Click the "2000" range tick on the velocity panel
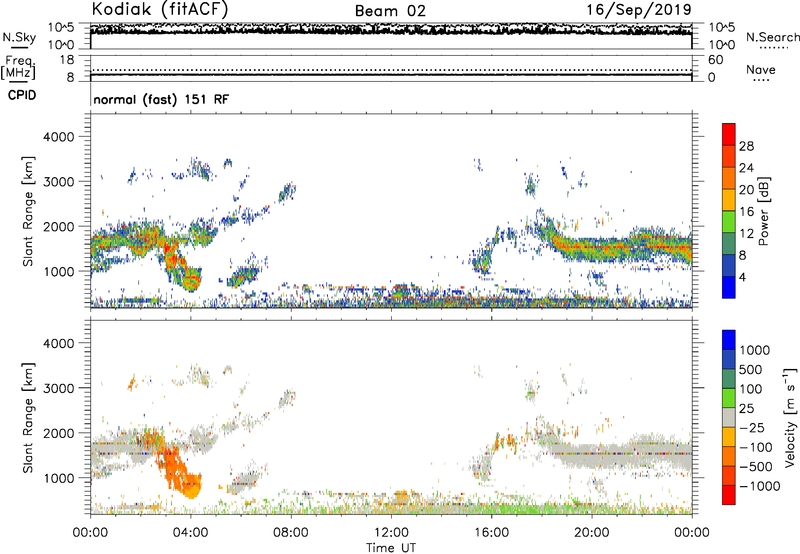Image resolution: width=800 pixels, height=554 pixels. coord(58,433)
